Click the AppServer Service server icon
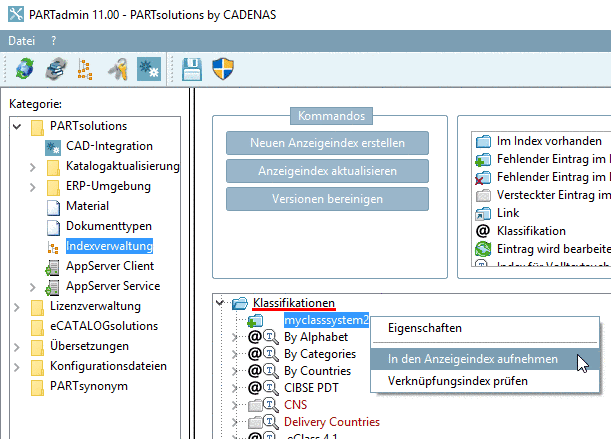Viewport: 611px width, 439px height. (52, 287)
